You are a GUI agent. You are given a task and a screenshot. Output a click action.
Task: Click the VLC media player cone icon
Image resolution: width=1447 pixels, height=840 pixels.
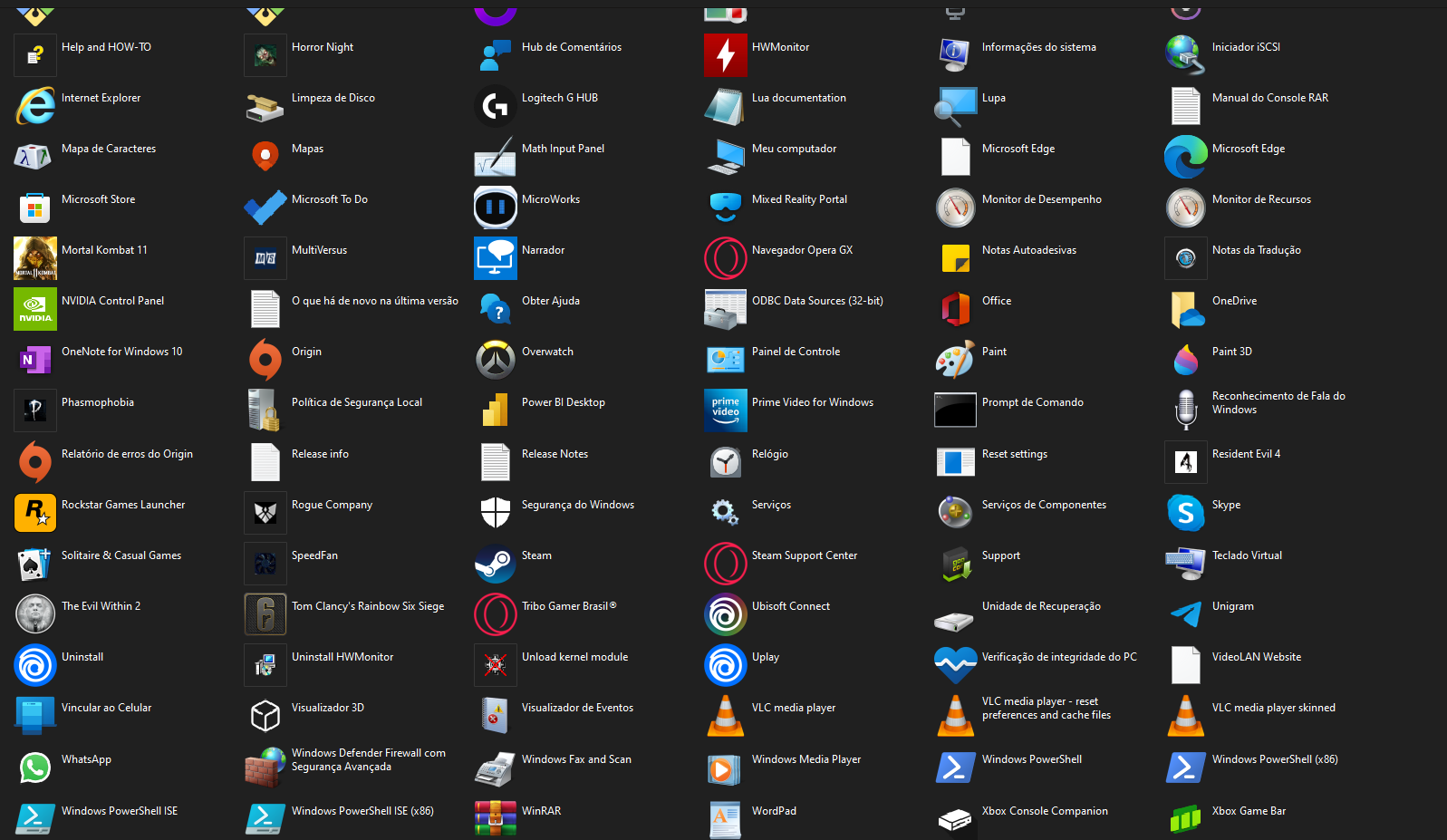[726, 716]
